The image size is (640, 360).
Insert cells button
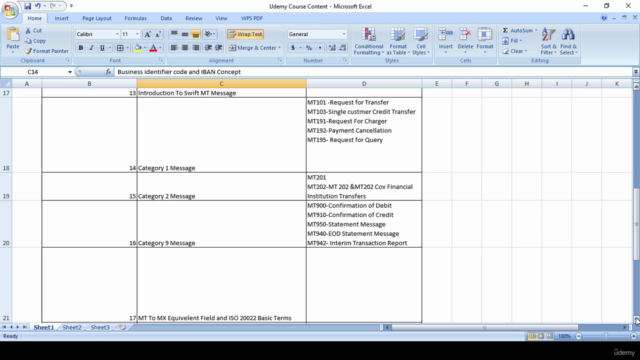[x=446, y=40]
